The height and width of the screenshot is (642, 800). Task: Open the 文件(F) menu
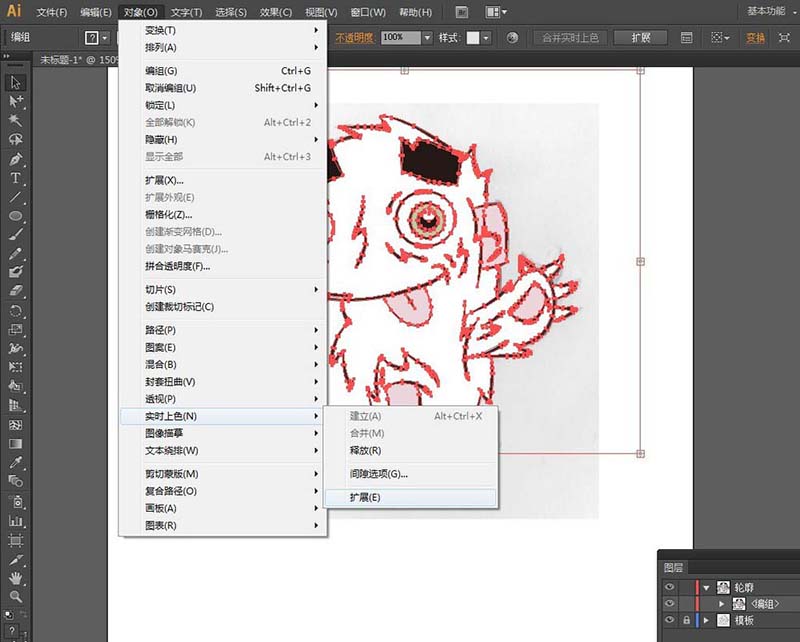click(x=52, y=12)
